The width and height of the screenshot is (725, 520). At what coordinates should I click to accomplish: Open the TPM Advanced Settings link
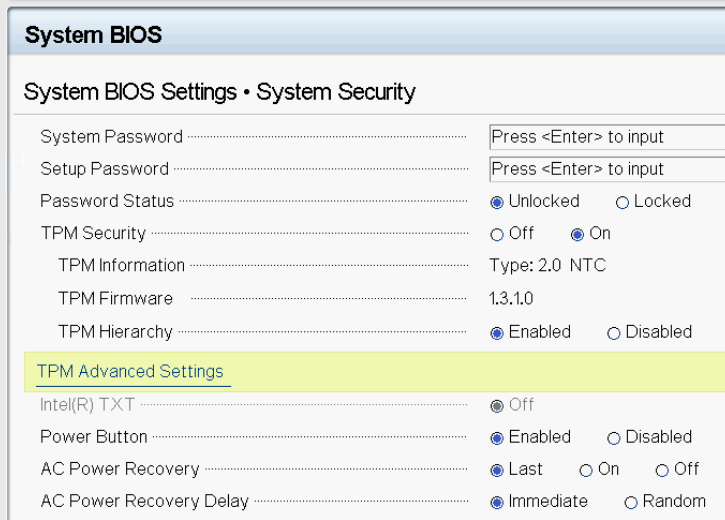[130, 371]
